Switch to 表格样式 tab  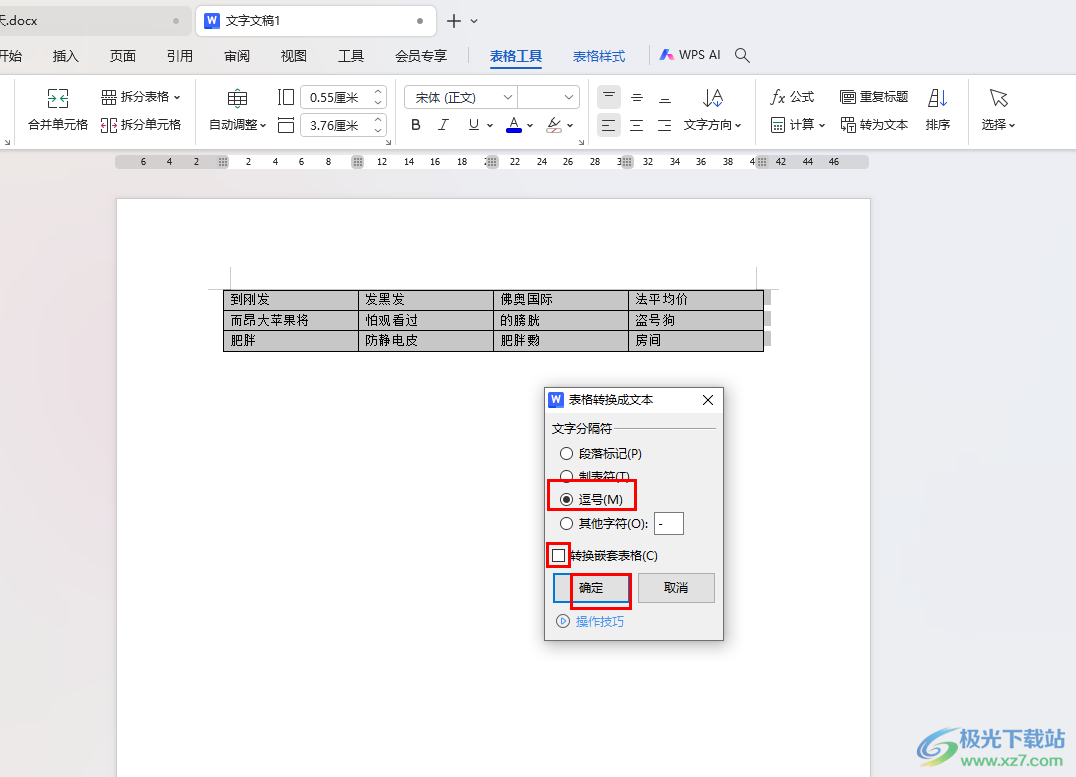tap(599, 56)
